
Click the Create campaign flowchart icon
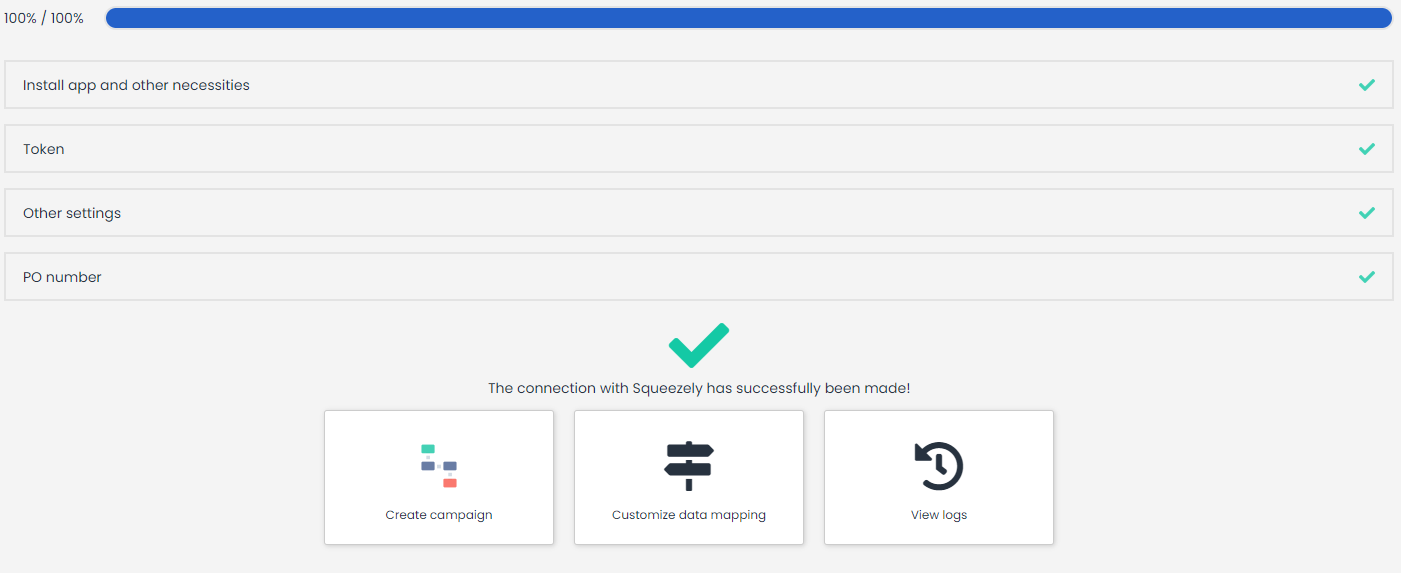pyautogui.click(x=439, y=466)
